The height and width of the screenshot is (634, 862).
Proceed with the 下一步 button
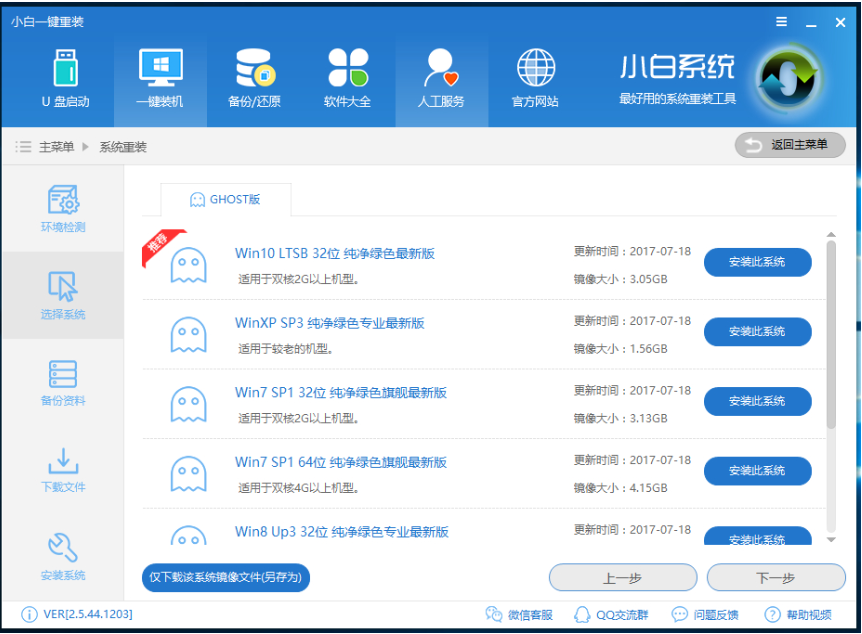[x=775, y=577]
